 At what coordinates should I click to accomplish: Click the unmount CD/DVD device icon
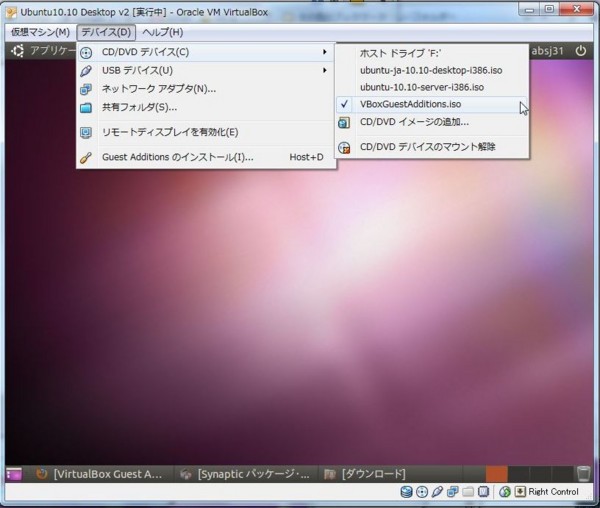[344, 147]
